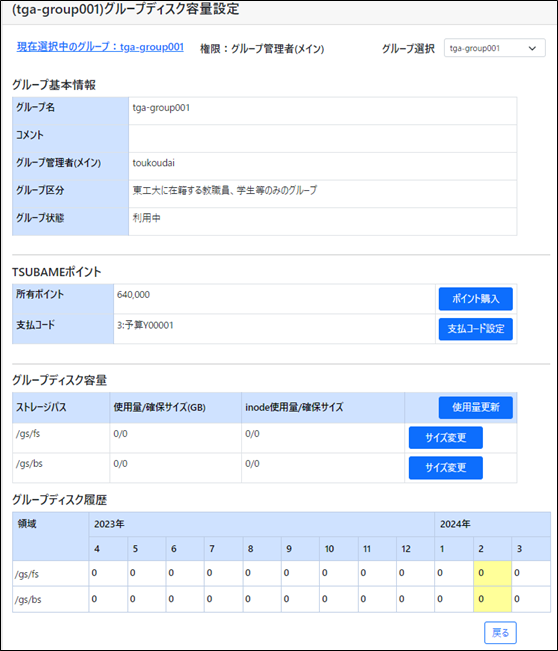This screenshot has height=651, width=558.
Task: Select the highlighted February cell for /gs/fs
Action: click(x=492, y=573)
